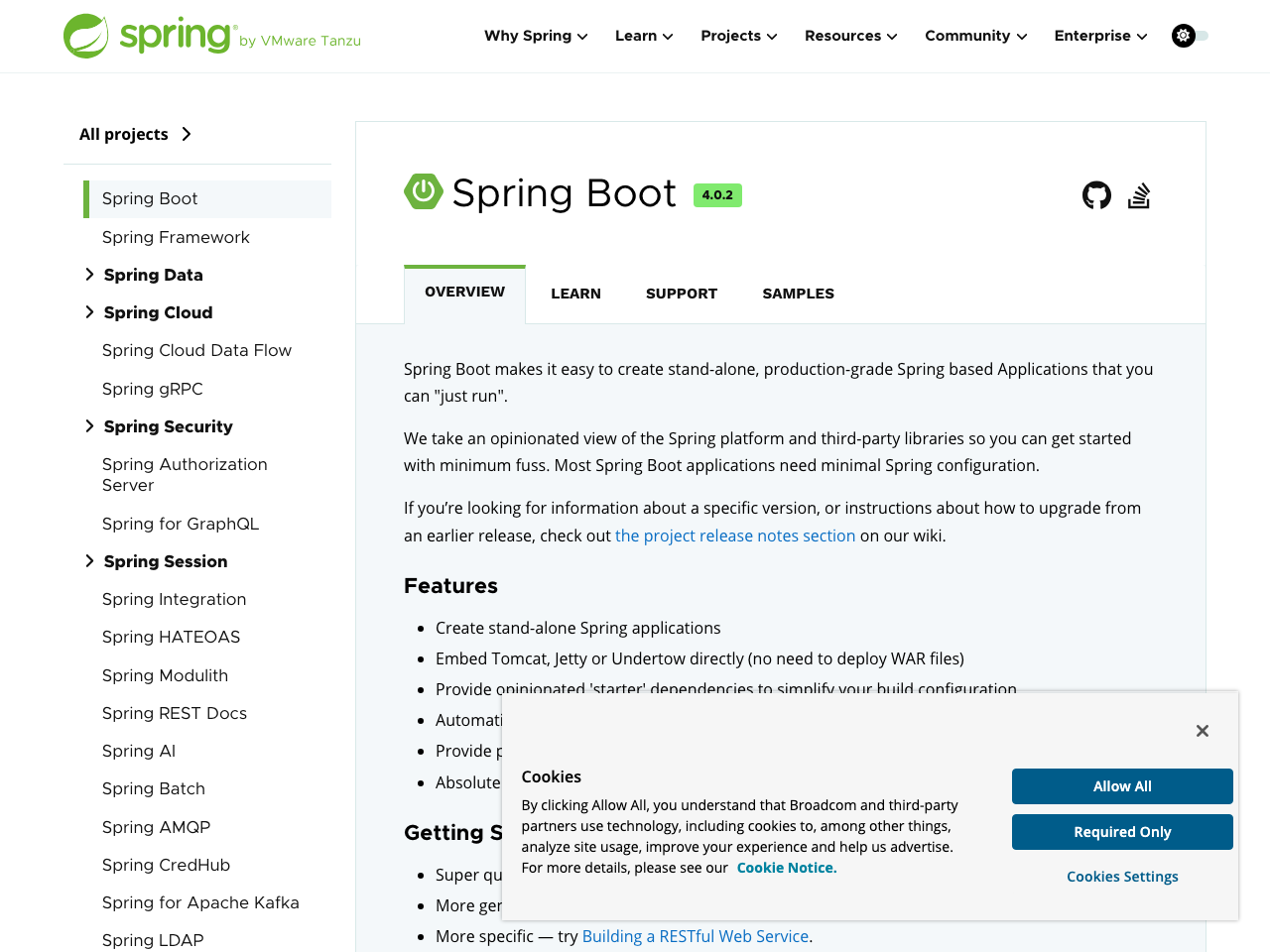This screenshot has width=1270, height=952.
Task: Expand the Spring Security section
Action: pyautogui.click(x=89, y=425)
